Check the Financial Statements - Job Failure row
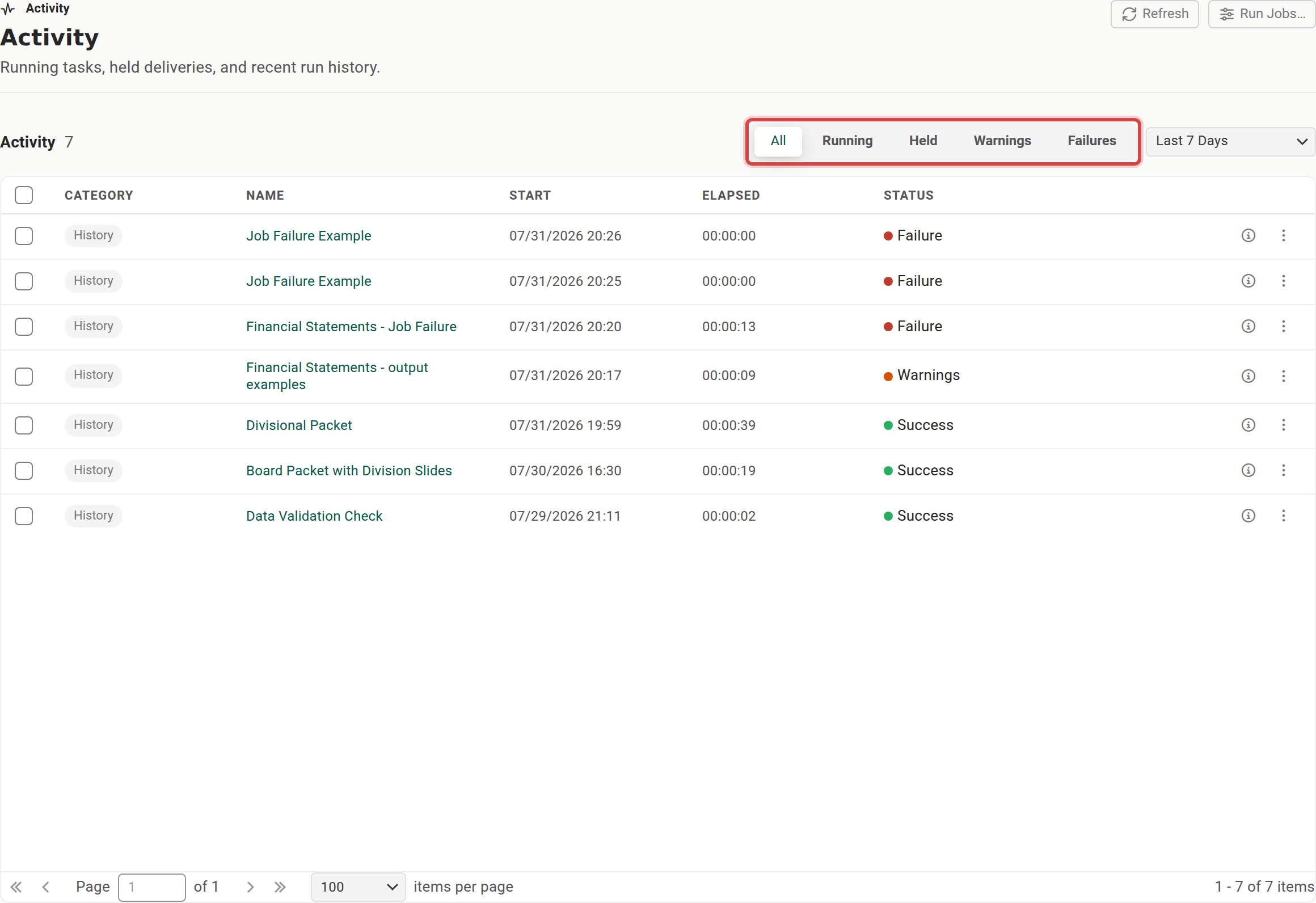This screenshot has width=1316, height=903. click(24, 327)
